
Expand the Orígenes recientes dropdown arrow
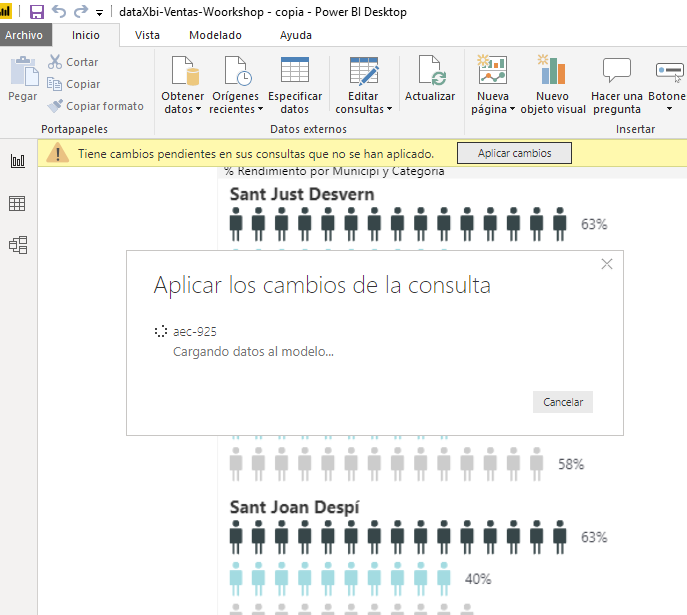[x=260, y=109]
